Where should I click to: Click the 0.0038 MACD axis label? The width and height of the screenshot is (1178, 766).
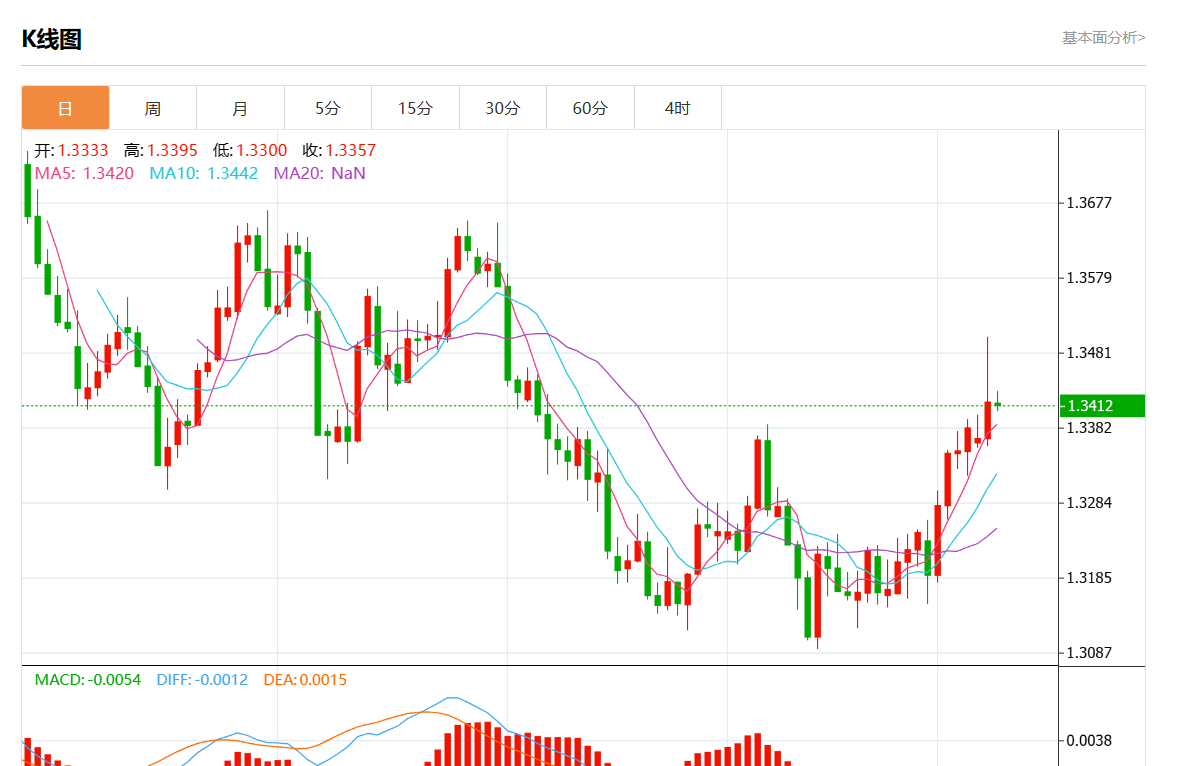tap(1089, 740)
